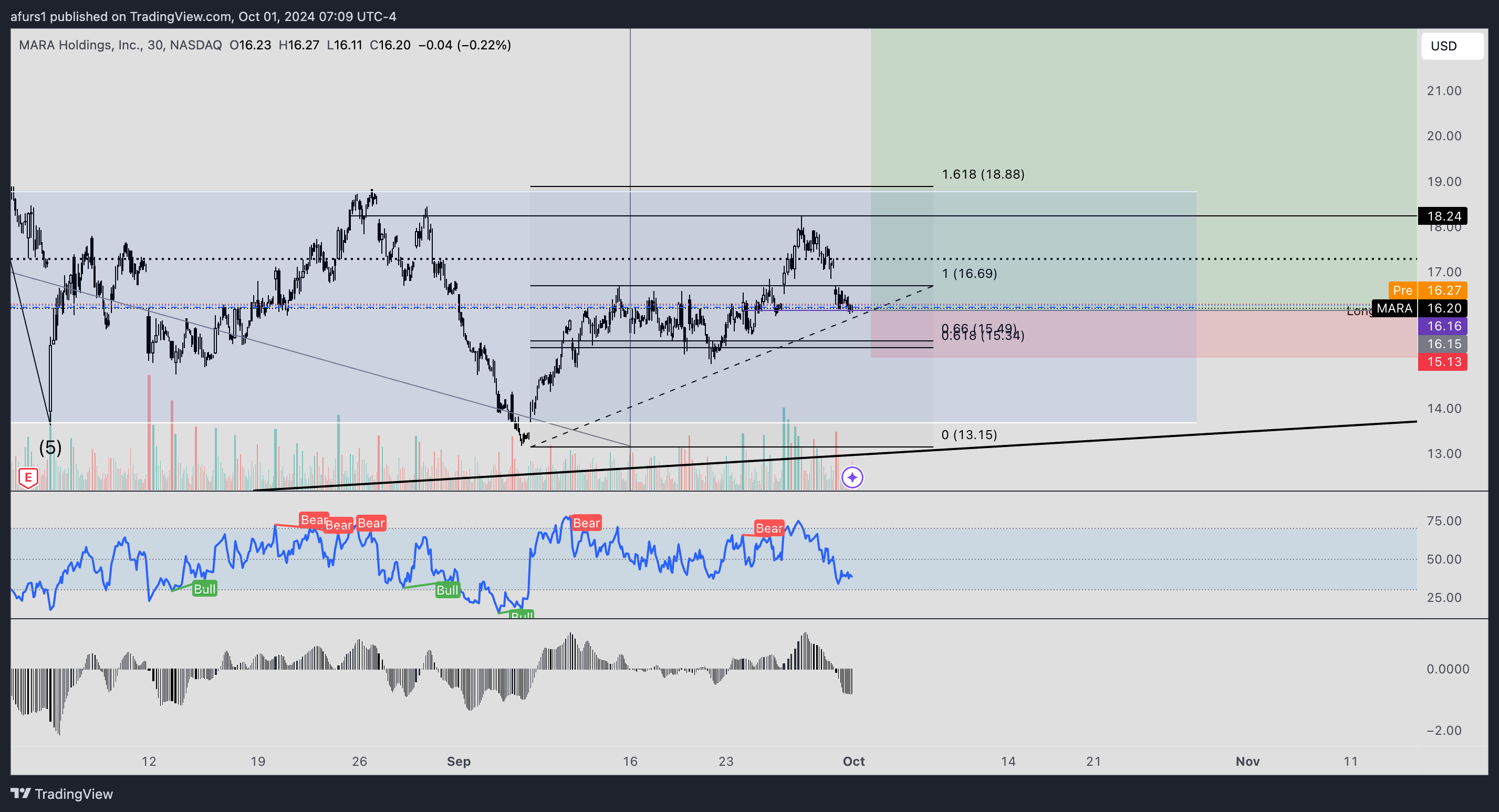Click the 19.00 price axis label
The width and height of the screenshot is (1499, 812).
[x=1444, y=182]
